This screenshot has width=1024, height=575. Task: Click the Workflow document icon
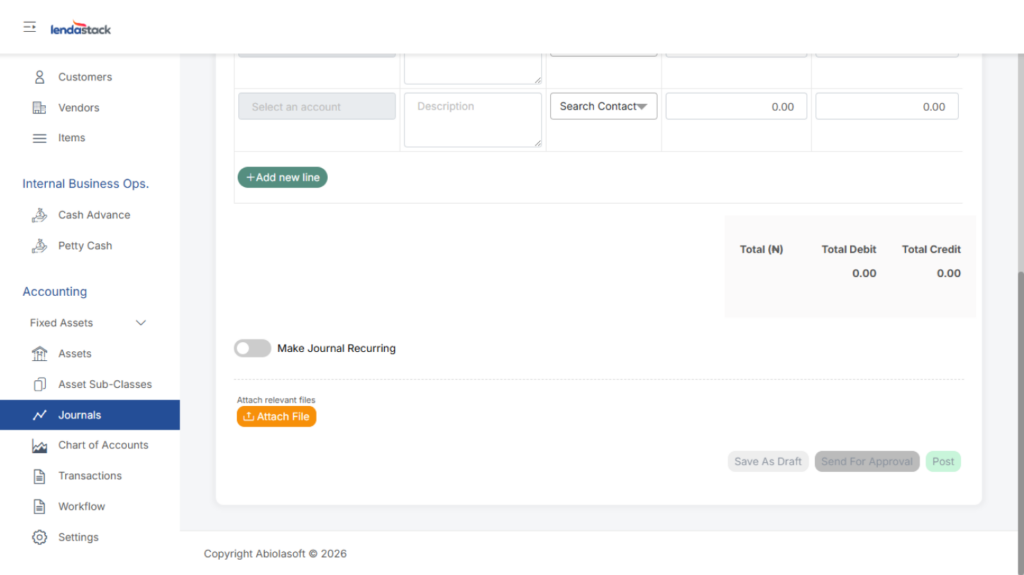click(x=40, y=507)
